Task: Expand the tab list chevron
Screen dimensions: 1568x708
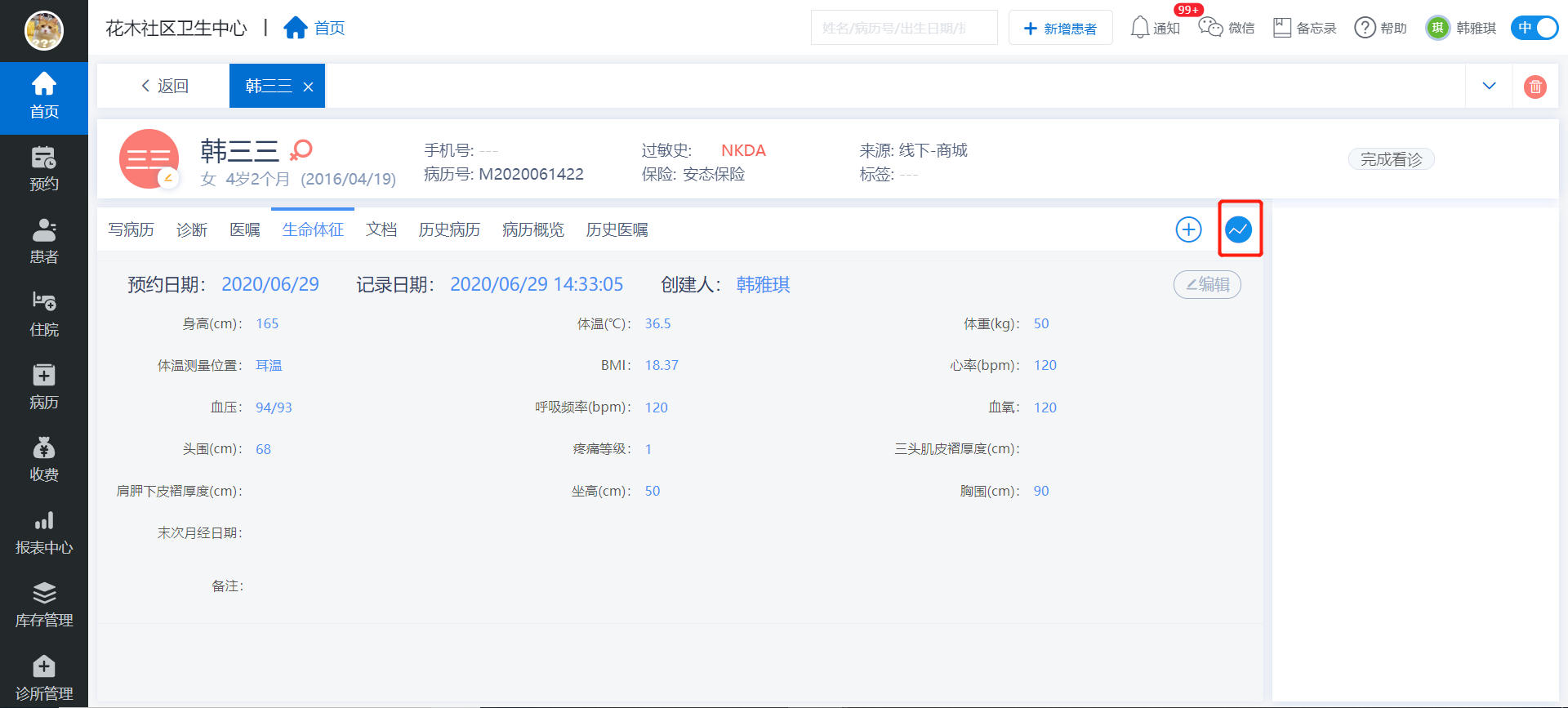Action: (x=1489, y=86)
